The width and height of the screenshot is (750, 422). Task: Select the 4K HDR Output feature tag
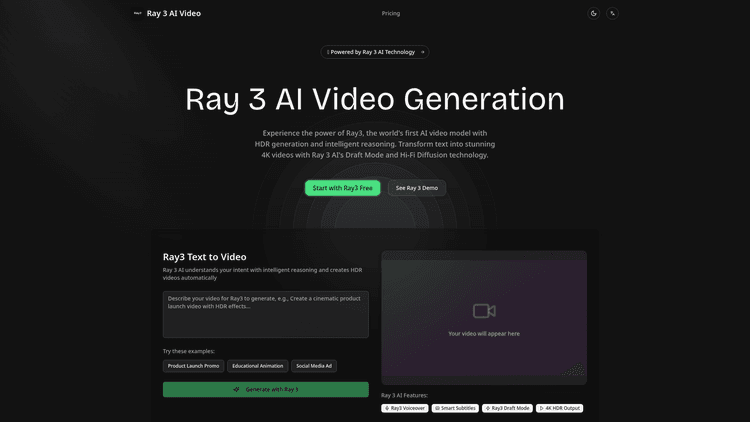tap(559, 408)
